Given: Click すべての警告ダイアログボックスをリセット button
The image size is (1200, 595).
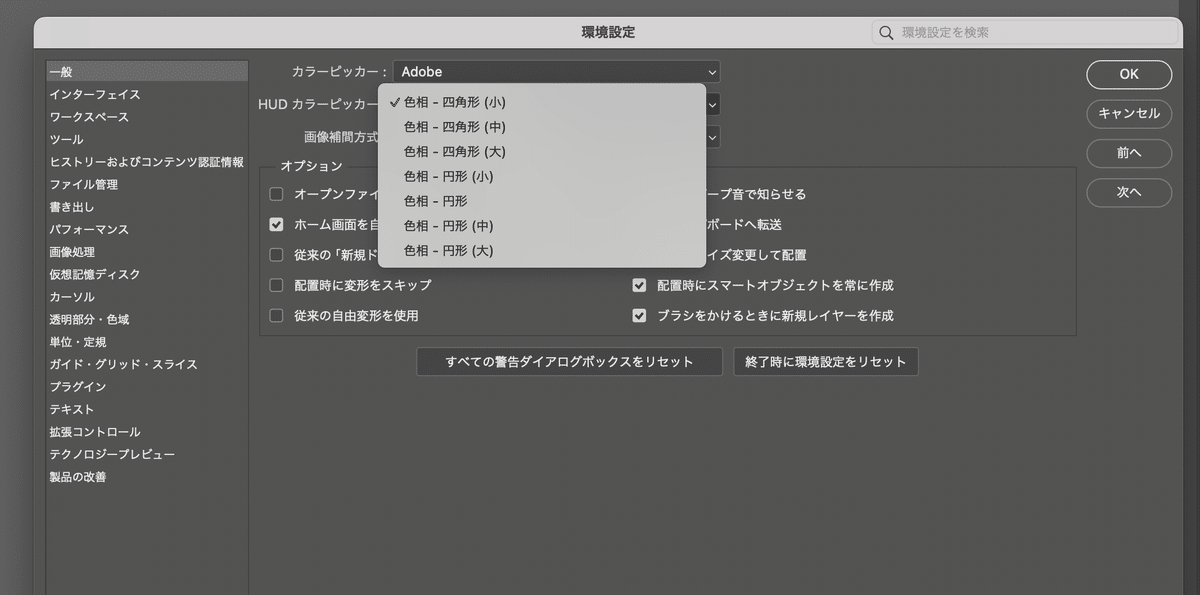Looking at the screenshot, I should [x=569, y=362].
